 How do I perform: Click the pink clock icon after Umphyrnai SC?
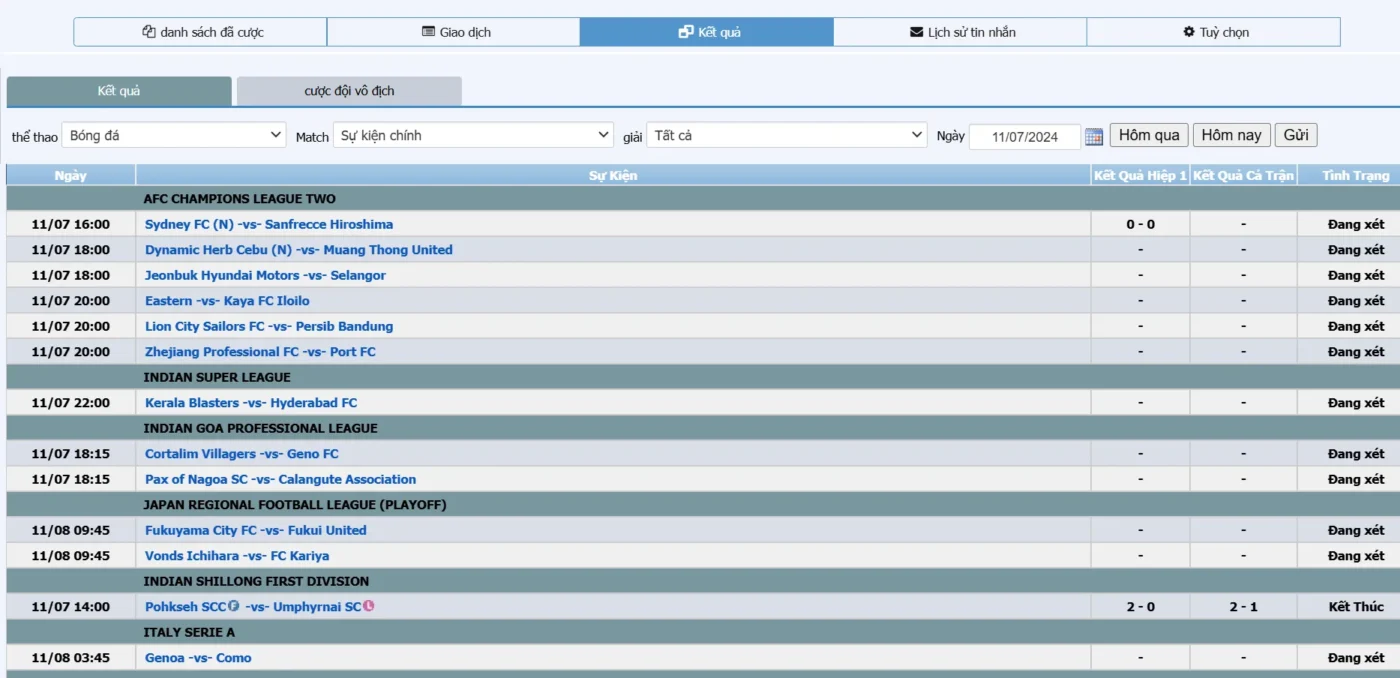click(x=368, y=606)
